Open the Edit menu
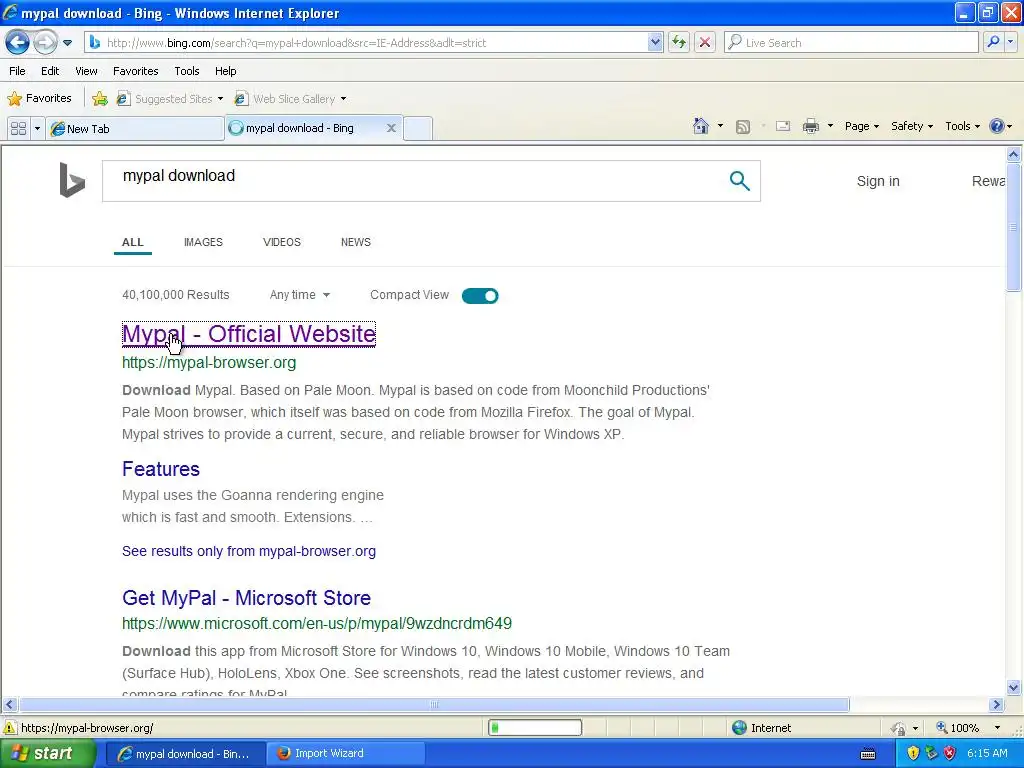1024x768 pixels. (50, 71)
